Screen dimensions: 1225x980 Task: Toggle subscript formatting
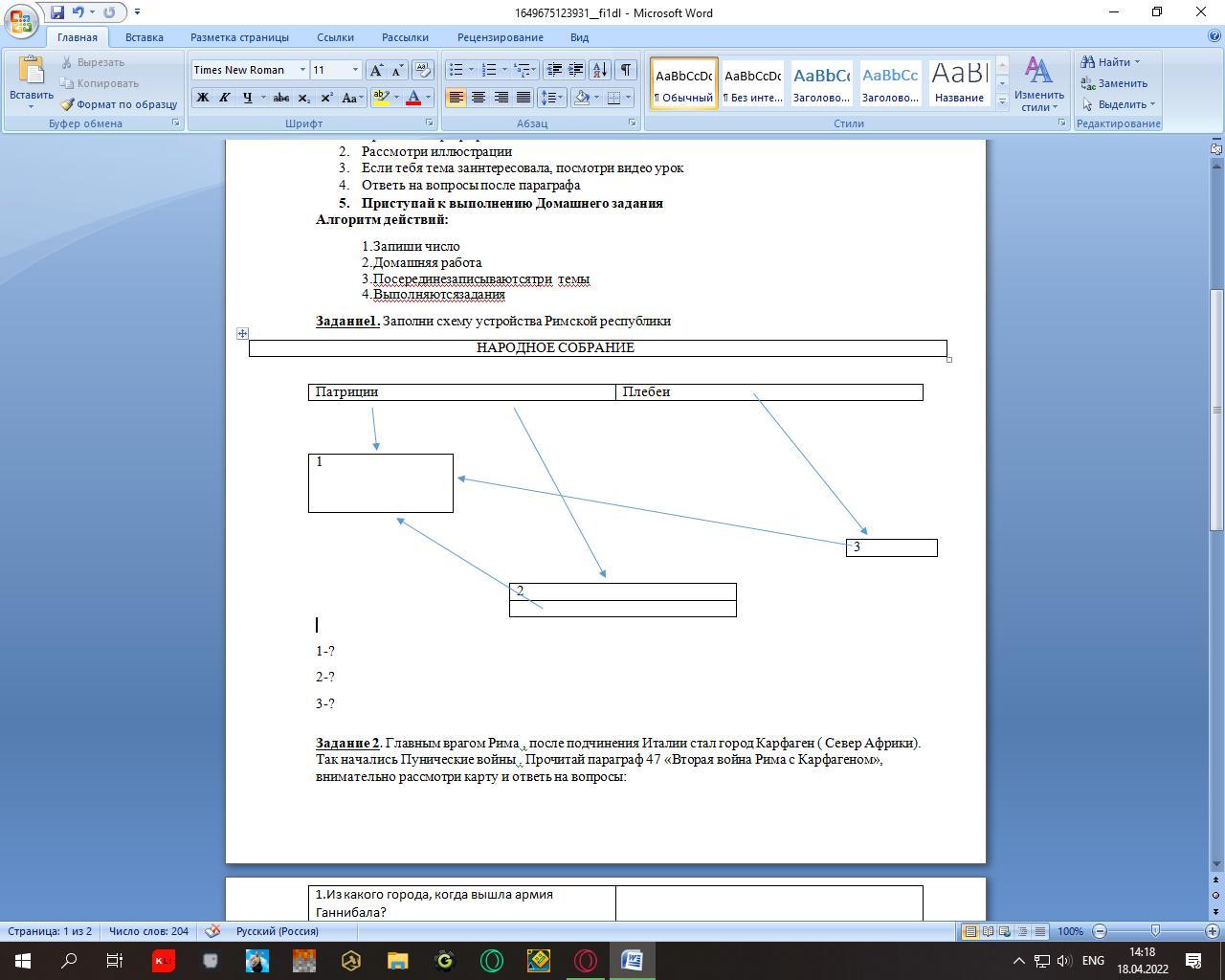pyautogui.click(x=304, y=98)
